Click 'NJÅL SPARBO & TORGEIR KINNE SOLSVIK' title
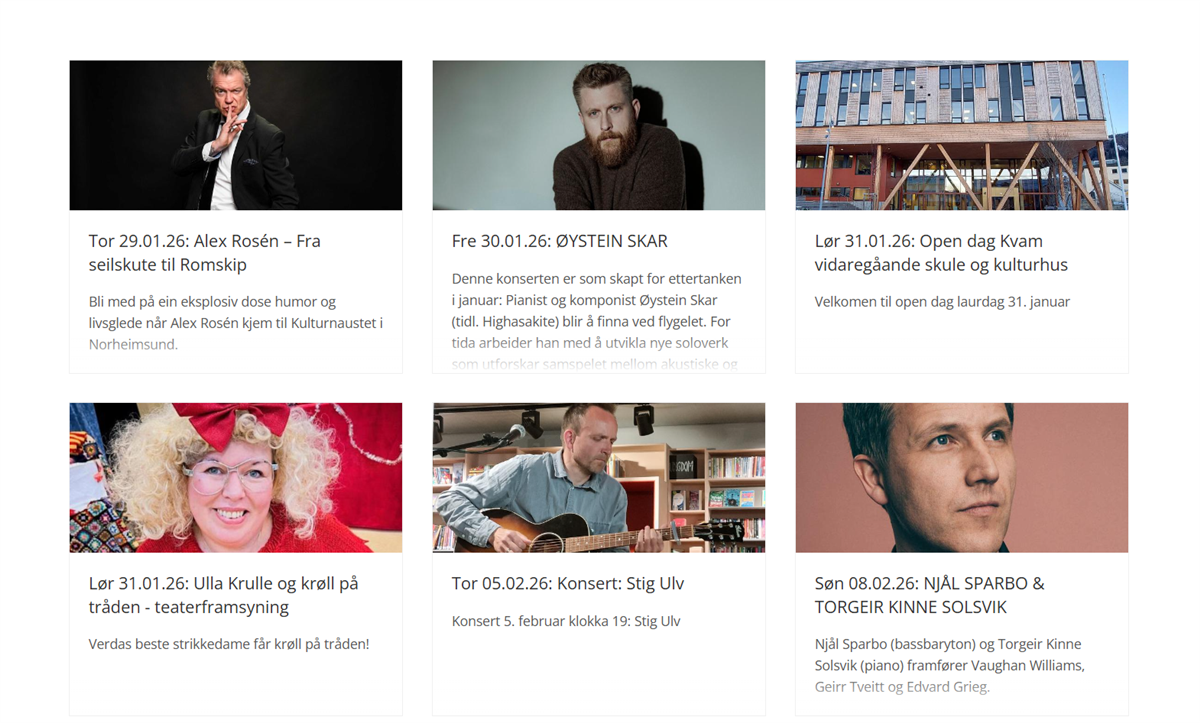This screenshot has height=723, width=1200. point(929,595)
